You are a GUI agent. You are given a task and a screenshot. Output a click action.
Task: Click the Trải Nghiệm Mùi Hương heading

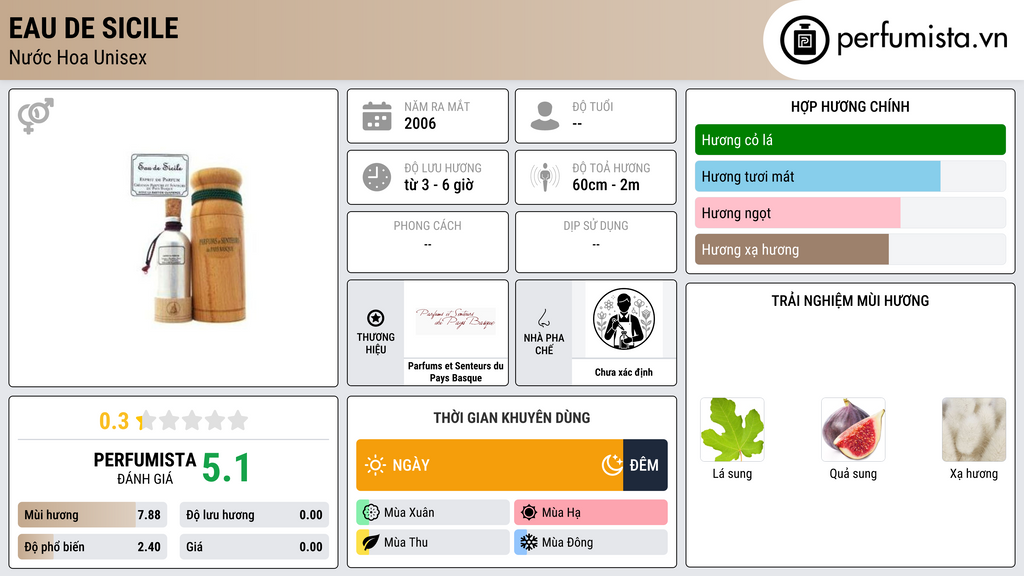click(850, 301)
